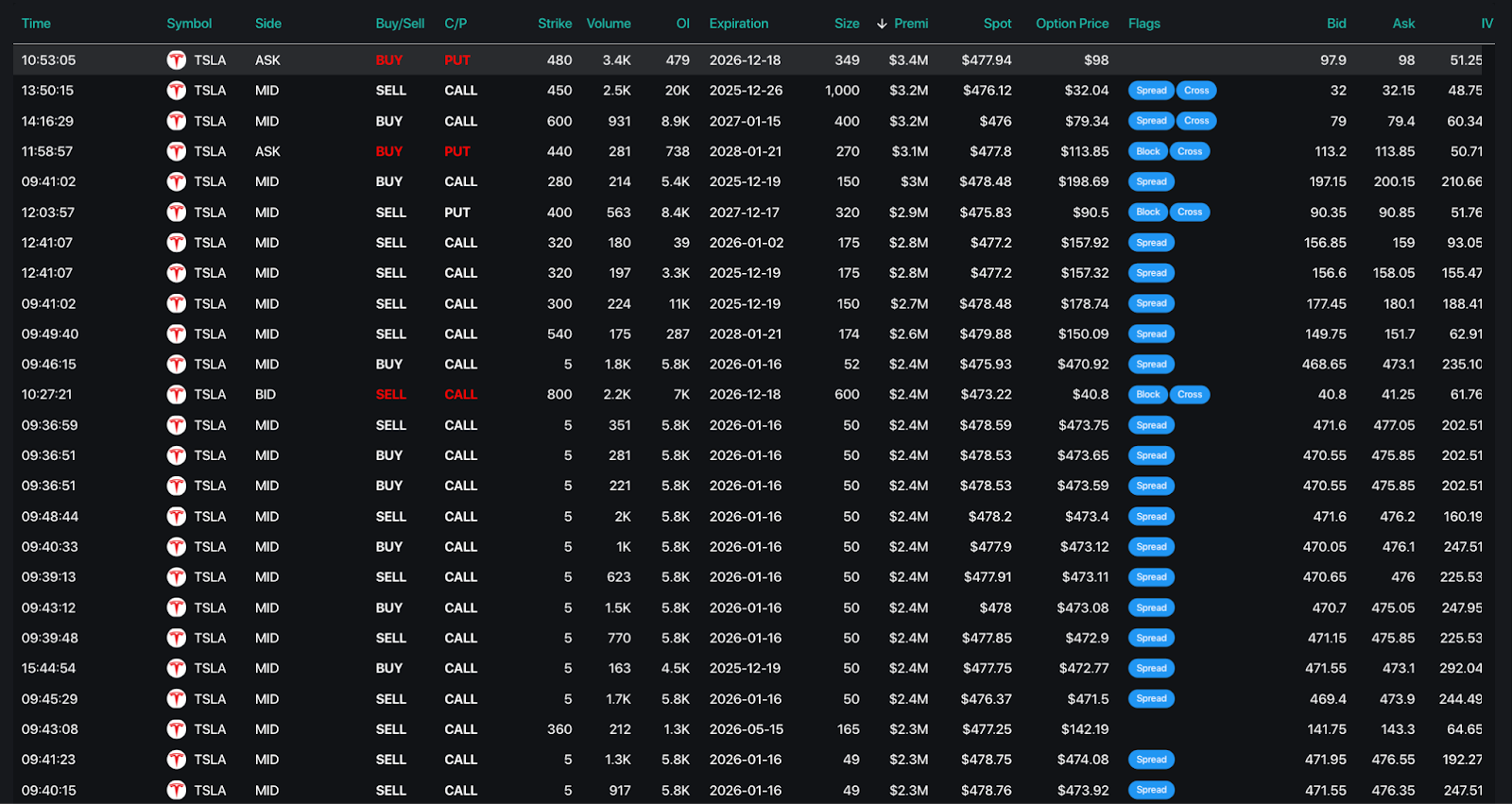Screen dimensions: 1512x804
Task: Click the Volume column header
Action: click(x=609, y=24)
